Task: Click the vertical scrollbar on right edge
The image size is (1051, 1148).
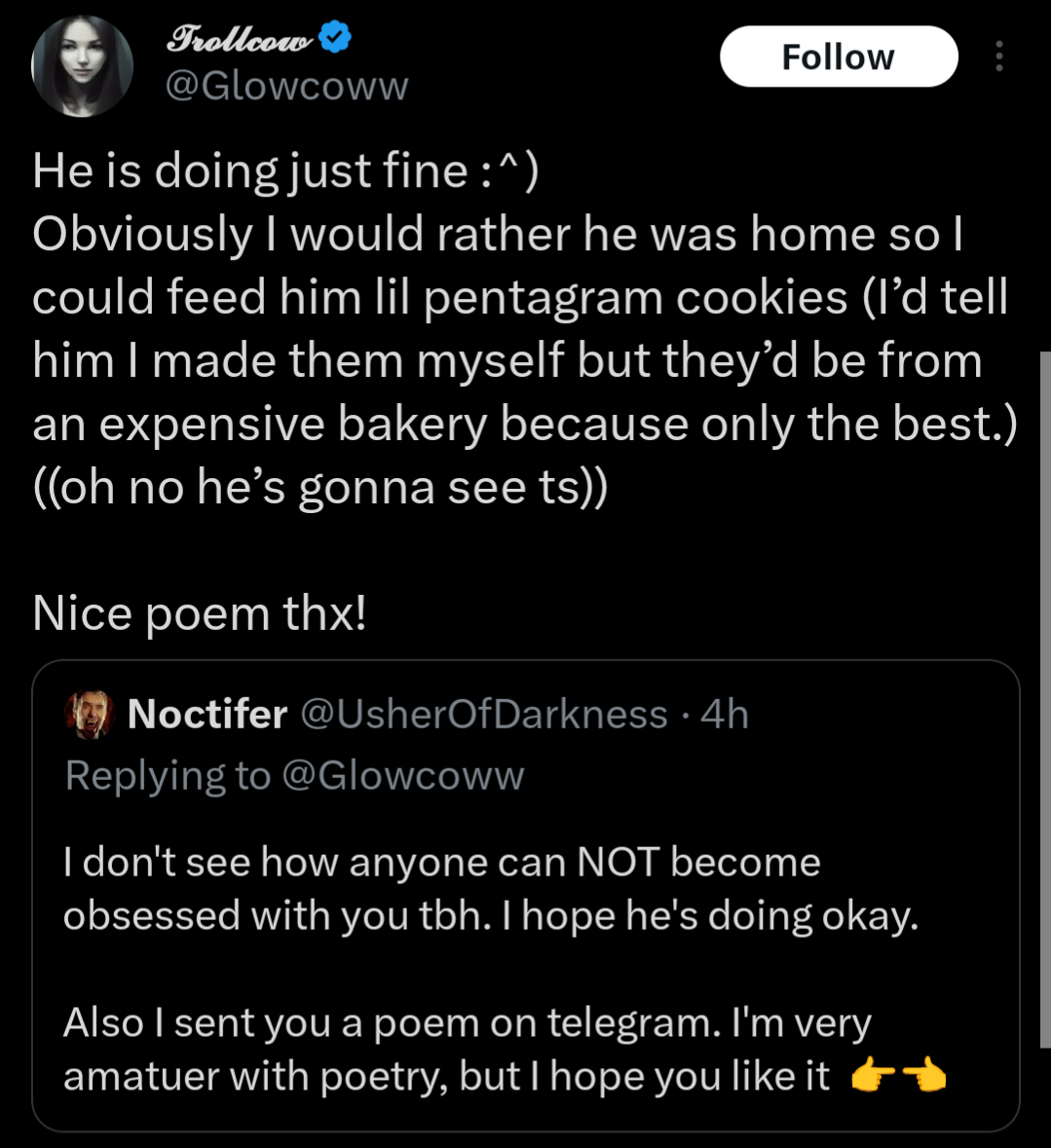Action: click(x=1044, y=682)
